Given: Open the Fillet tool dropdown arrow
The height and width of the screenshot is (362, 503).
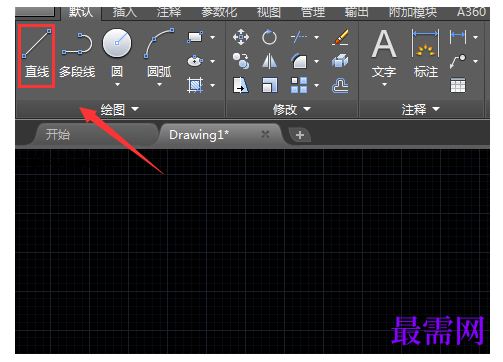Looking at the screenshot, I should point(316,61).
